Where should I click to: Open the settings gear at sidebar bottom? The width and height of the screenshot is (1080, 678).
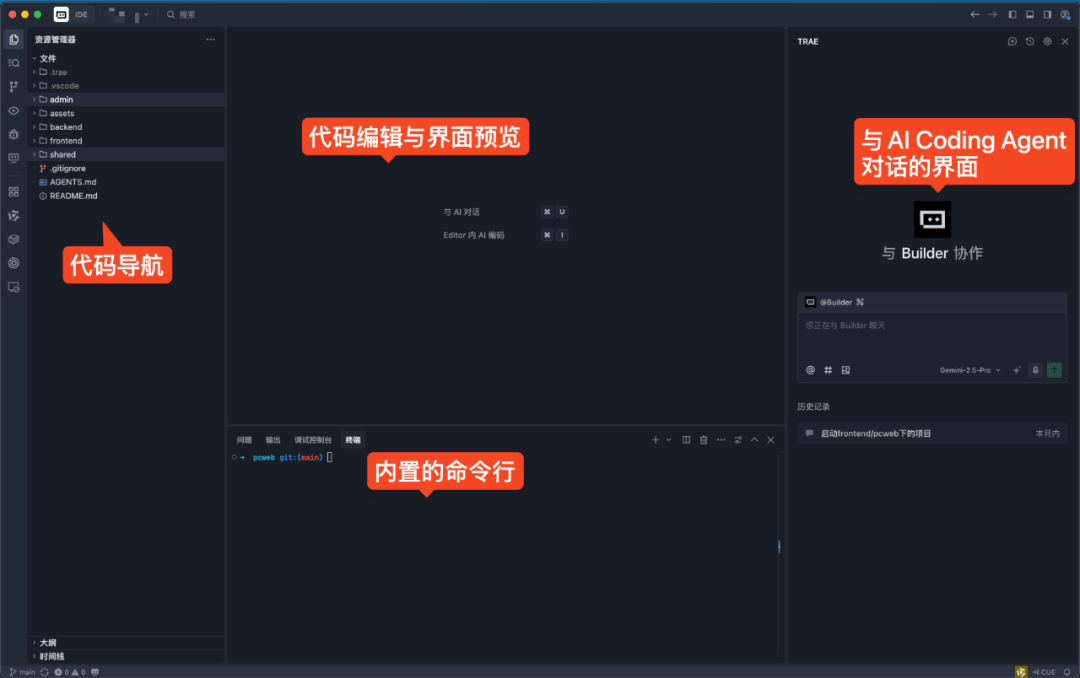(14, 263)
